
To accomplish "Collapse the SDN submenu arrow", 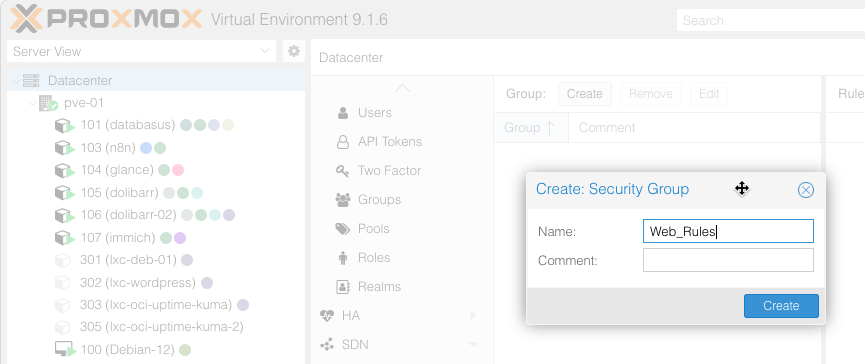I will coord(473,345).
